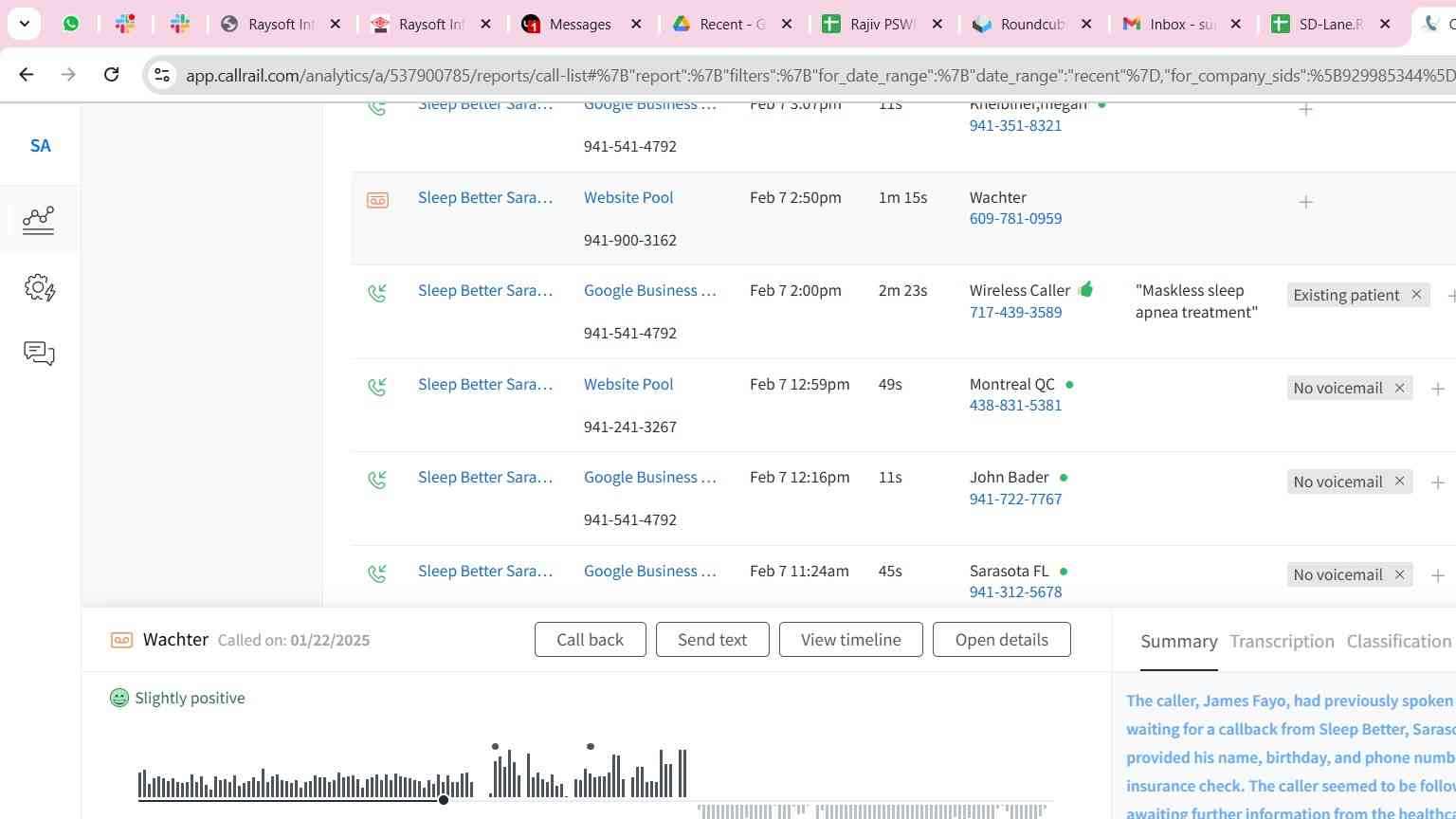1456x819 pixels.
Task: Click phone number 941-722-7767
Action: pos(1015,499)
